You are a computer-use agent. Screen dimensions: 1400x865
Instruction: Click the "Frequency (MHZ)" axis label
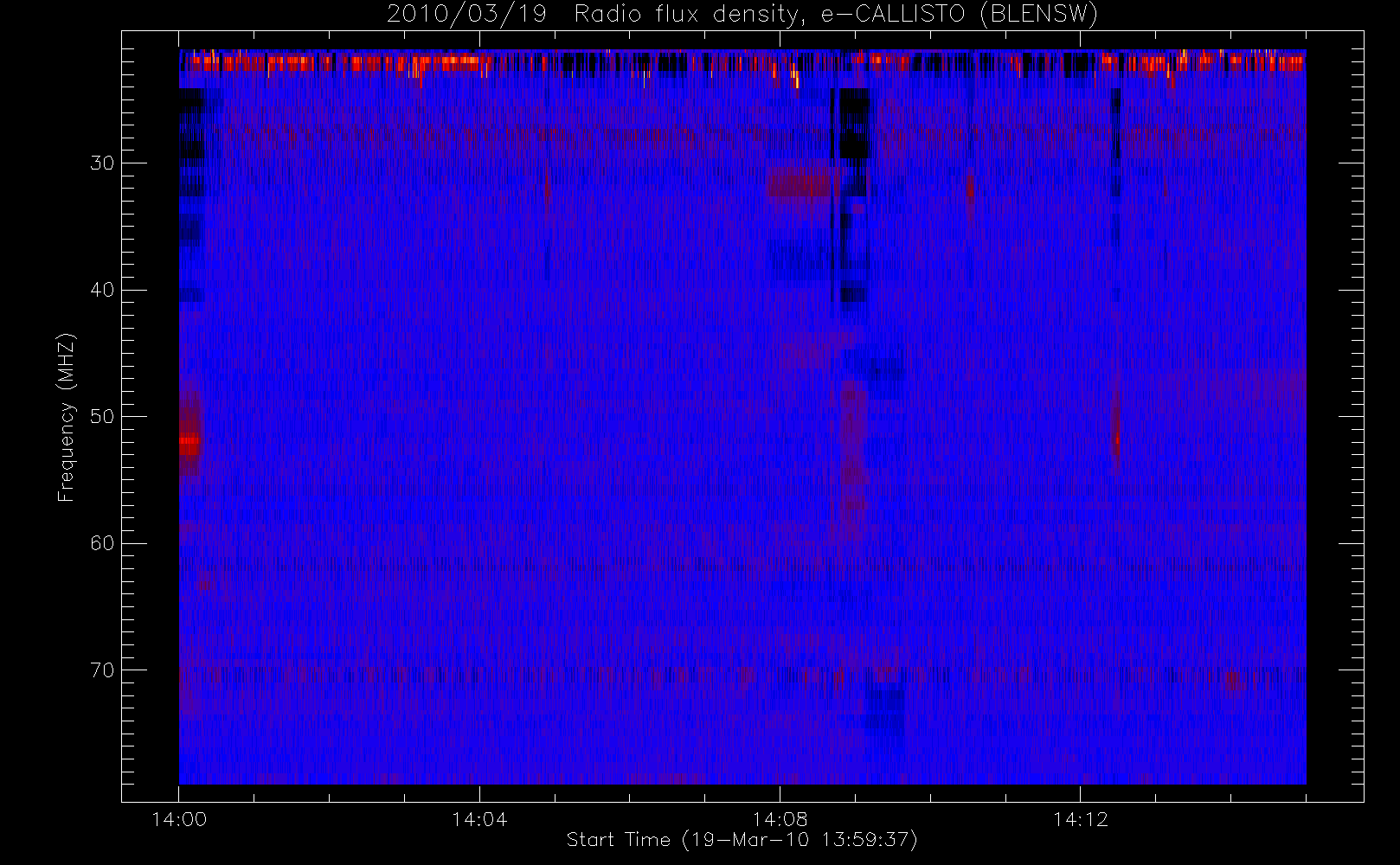(67, 417)
